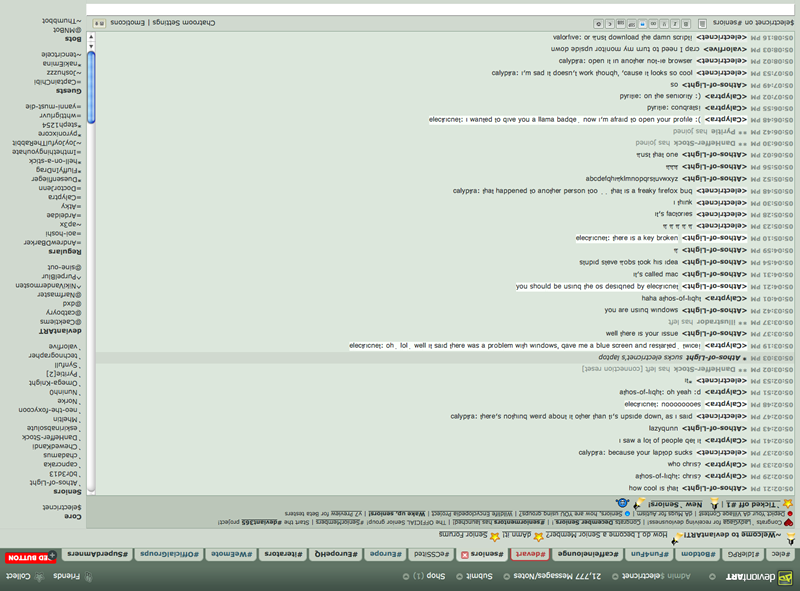This screenshot has width=800, height=591.
Task: Apply subscript with the sub button
Action: (620, 23)
